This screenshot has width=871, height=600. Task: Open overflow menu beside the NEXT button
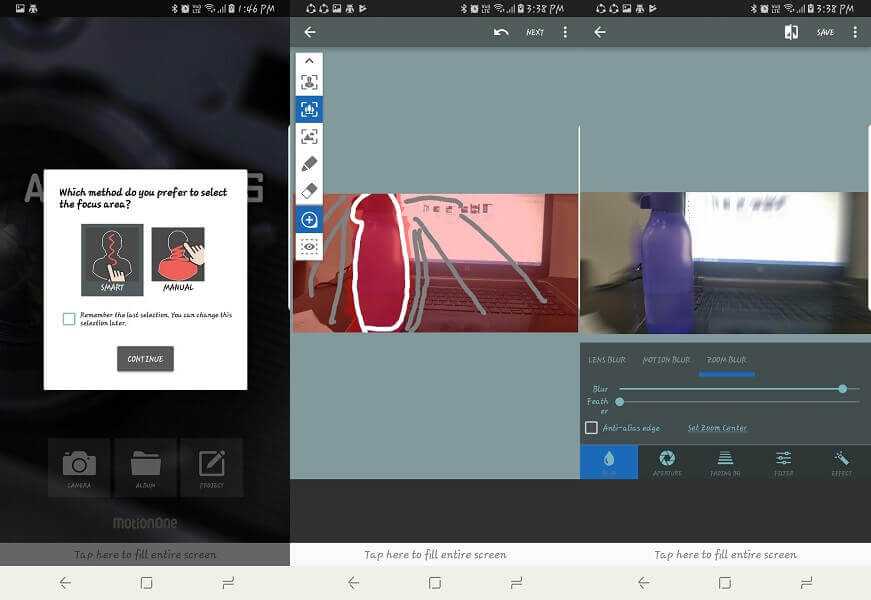coord(565,32)
